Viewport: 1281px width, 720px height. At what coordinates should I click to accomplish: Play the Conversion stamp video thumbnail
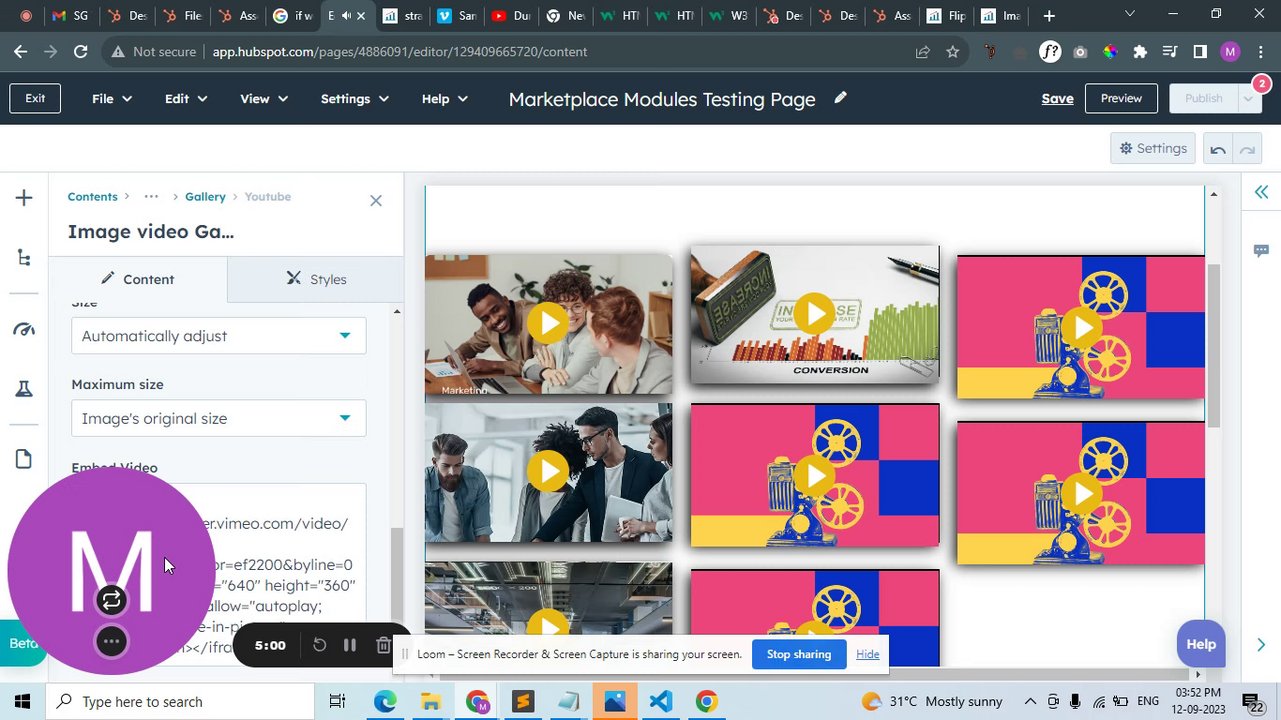(x=815, y=314)
